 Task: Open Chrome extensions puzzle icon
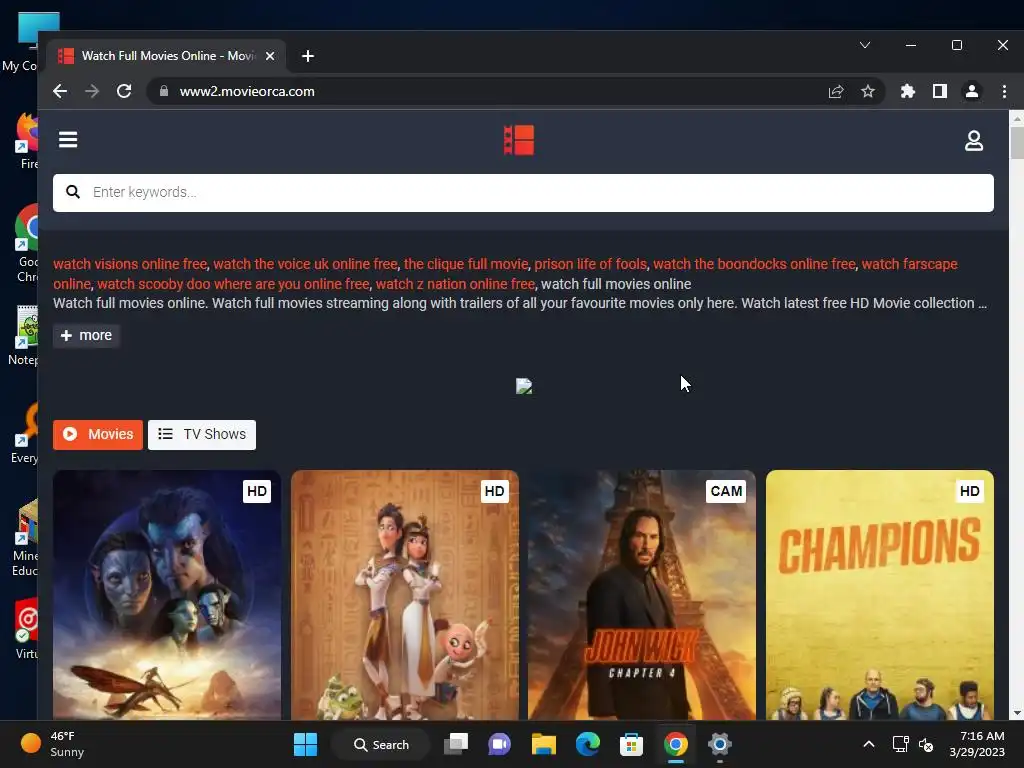tap(908, 91)
